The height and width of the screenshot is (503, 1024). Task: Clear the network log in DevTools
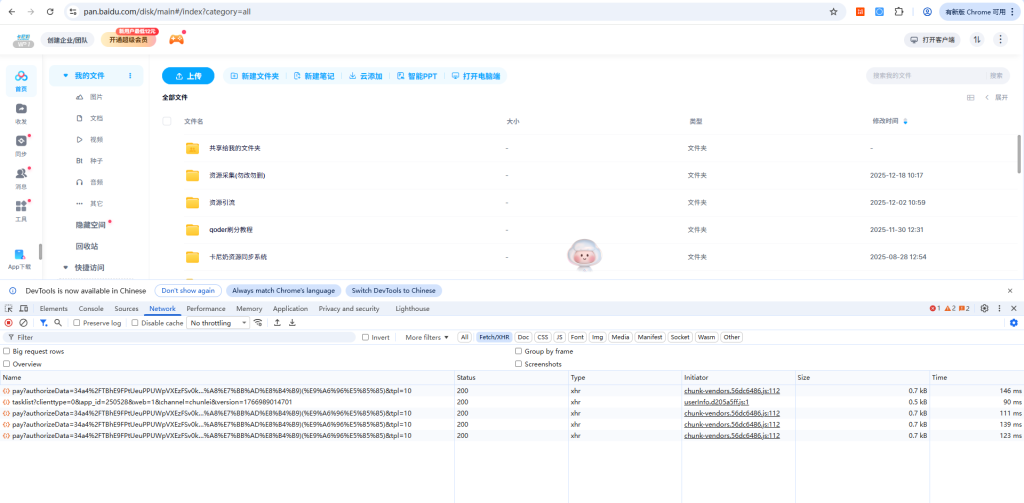23,323
